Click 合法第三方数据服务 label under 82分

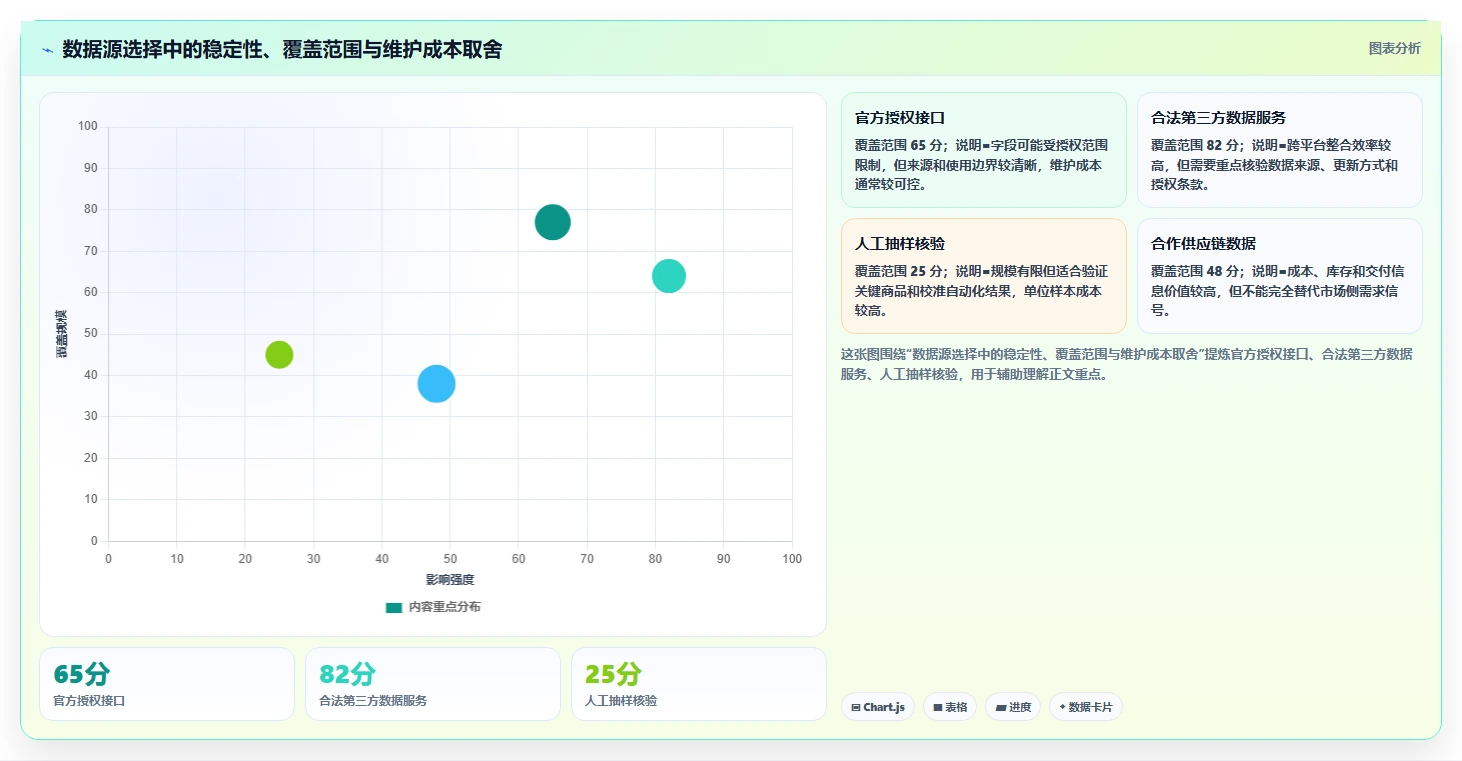373,701
